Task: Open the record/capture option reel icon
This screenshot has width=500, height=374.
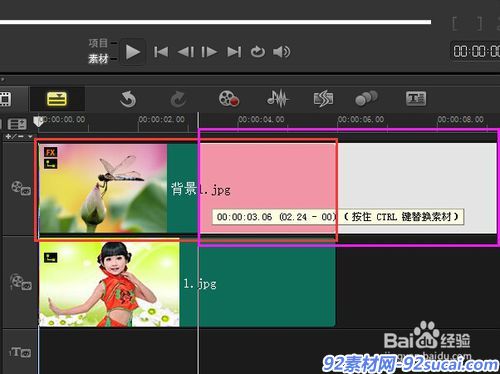Action: pyautogui.click(x=229, y=99)
